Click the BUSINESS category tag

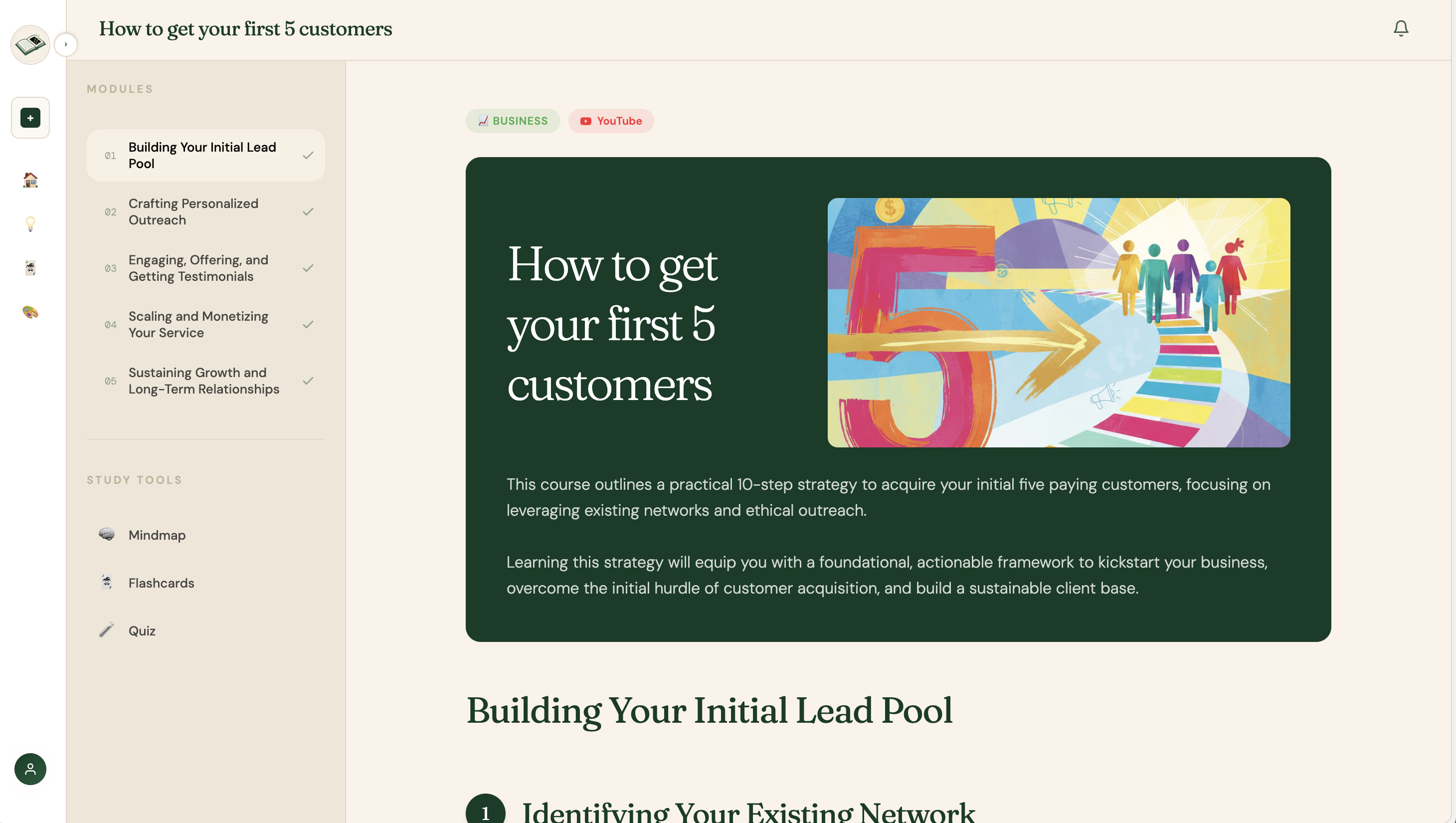[x=513, y=121]
